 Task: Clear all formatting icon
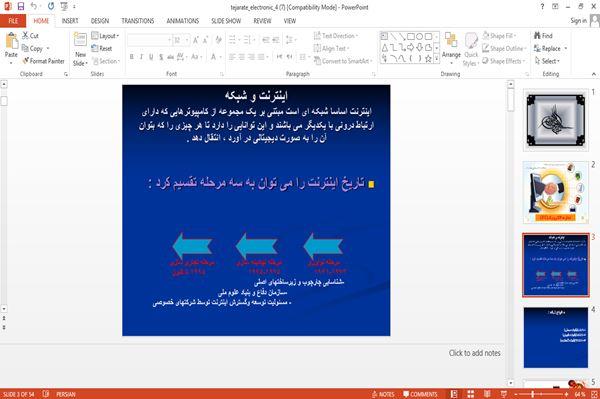click(218, 40)
